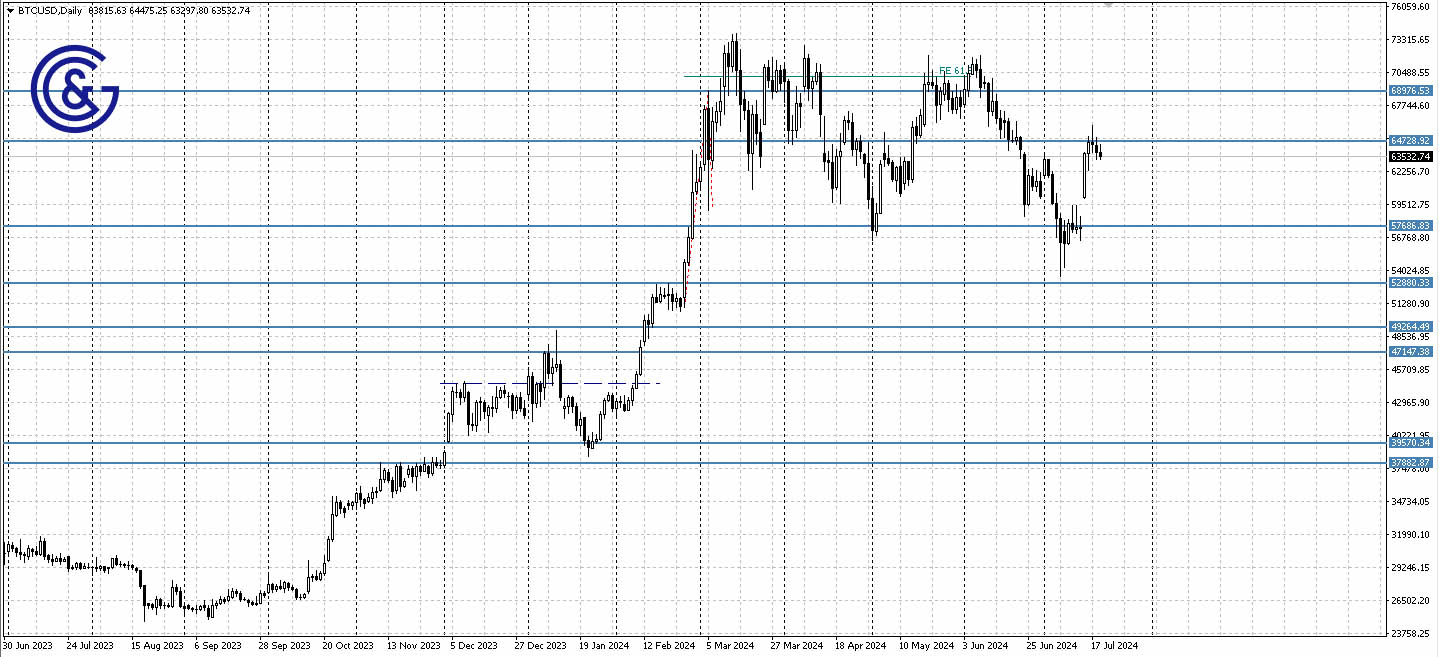
Task: Select the 64728.92 horizontal level price tag
Action: 1412,142
